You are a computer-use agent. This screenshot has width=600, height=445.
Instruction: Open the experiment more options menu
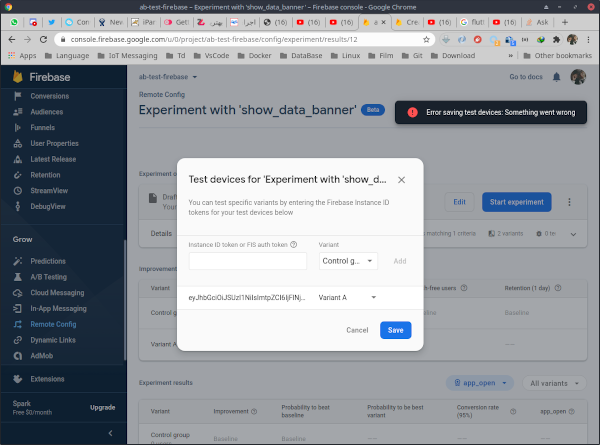[569, 202]
